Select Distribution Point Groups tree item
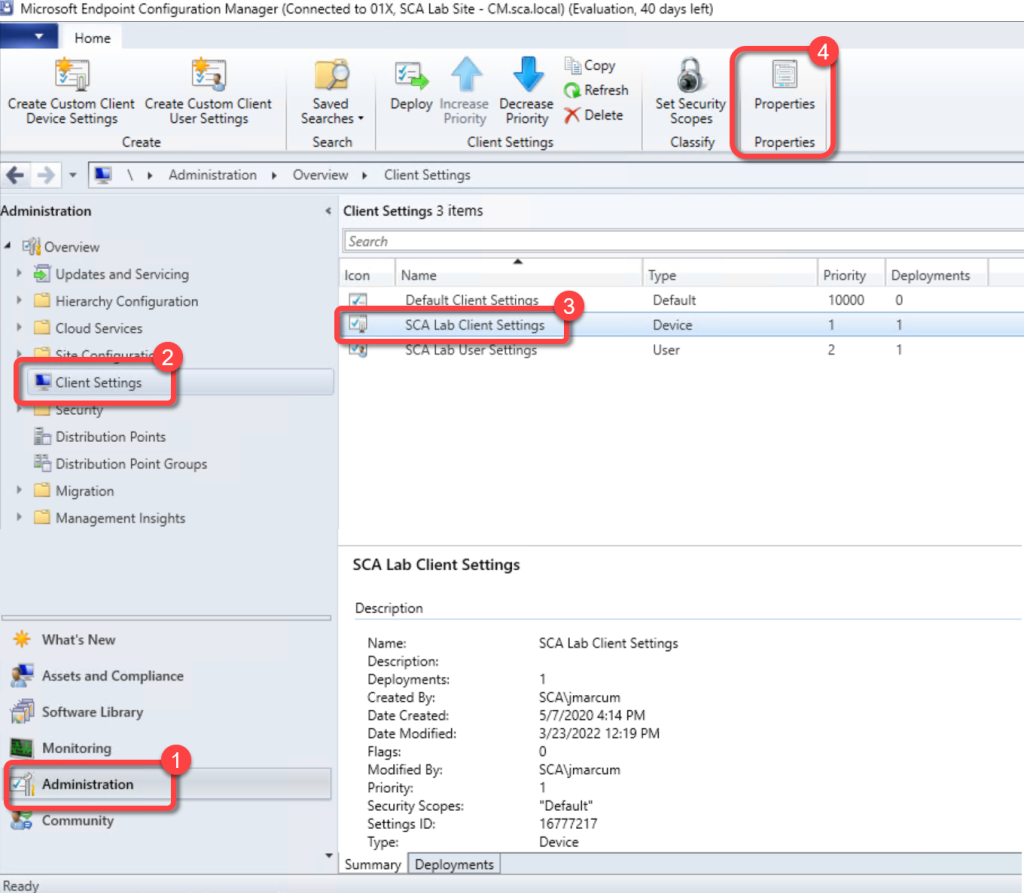This screenshot has width=1024, height=893. coord(131,464)
